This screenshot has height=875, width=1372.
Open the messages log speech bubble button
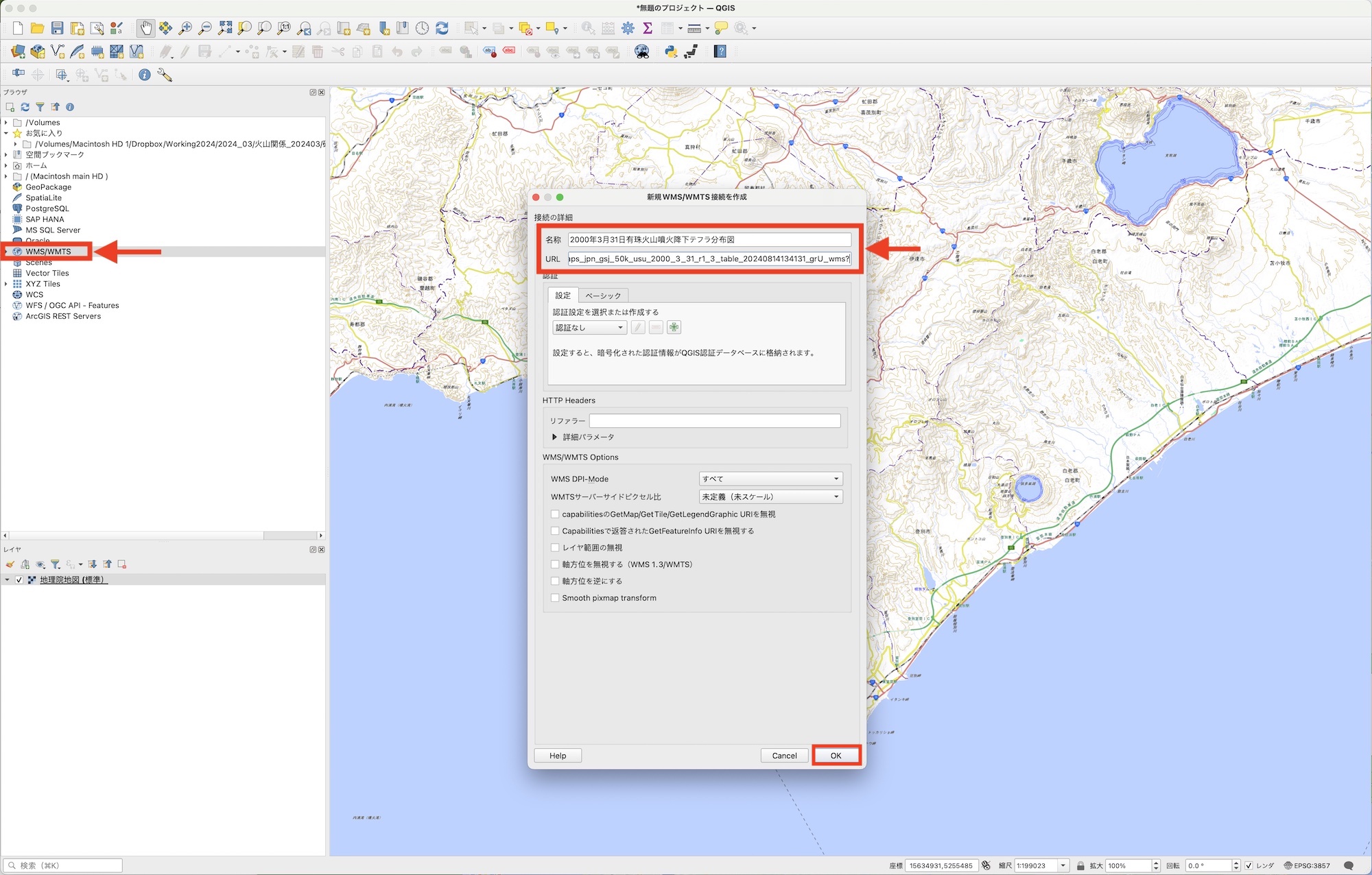[1349, 865]
